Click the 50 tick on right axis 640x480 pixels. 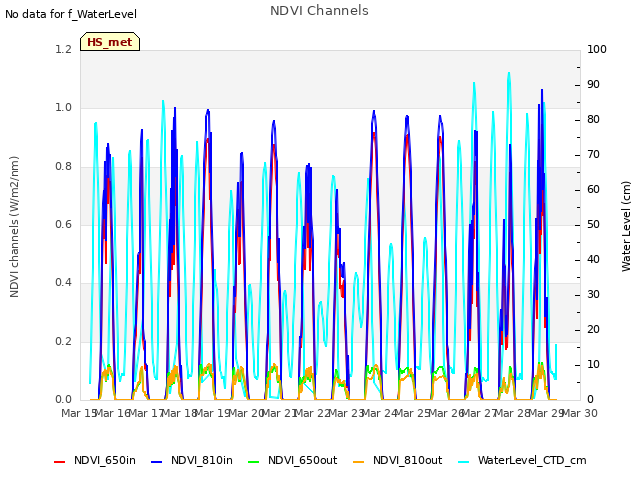593,224
